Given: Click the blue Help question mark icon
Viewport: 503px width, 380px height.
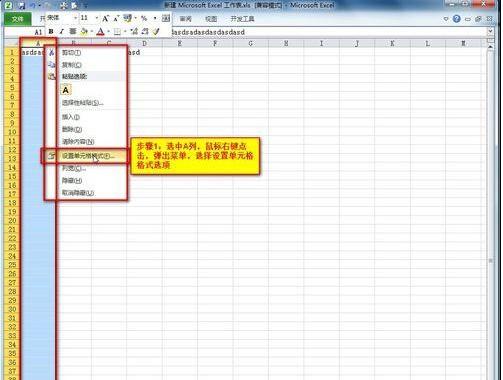Looking at the screenshot, I should (x=457, y=19).
